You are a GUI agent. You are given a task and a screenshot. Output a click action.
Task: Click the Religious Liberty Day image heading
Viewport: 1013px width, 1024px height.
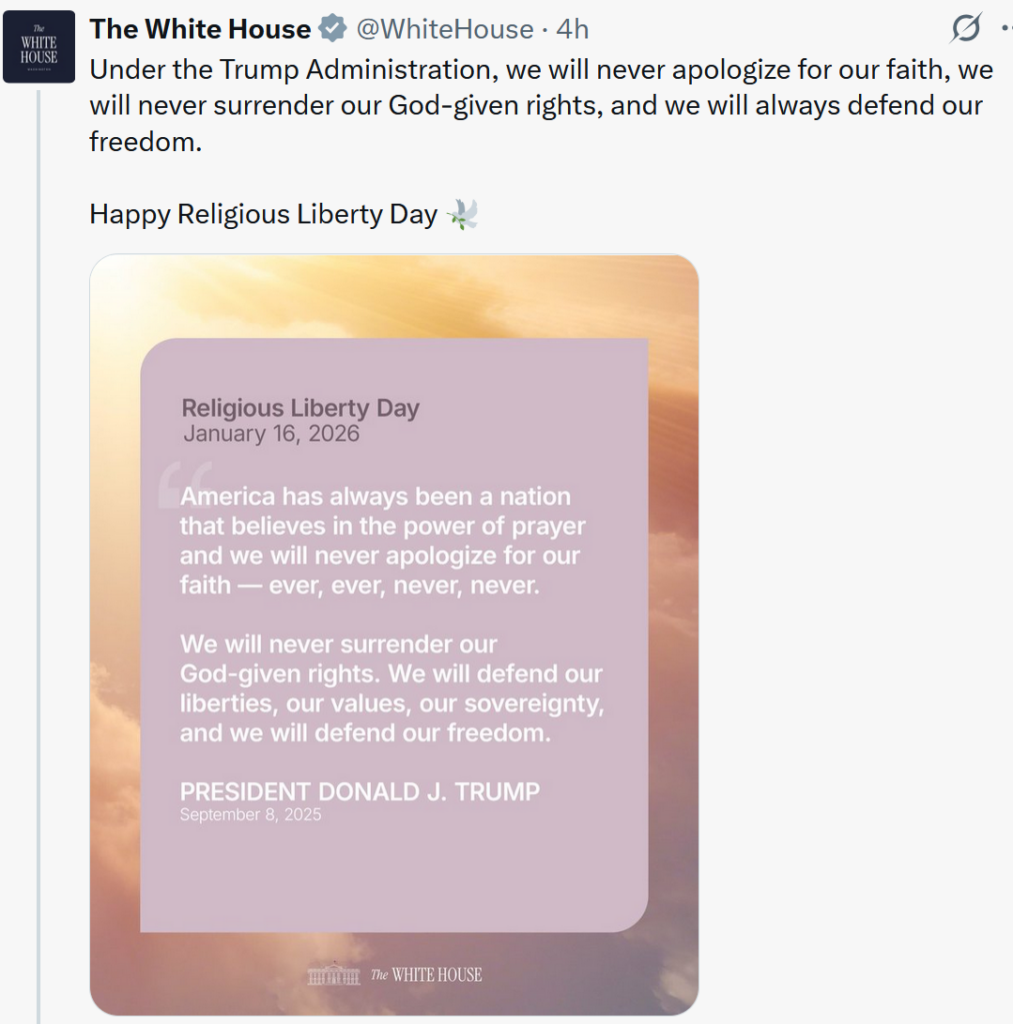pyautogui.click(x=300, y=408)
